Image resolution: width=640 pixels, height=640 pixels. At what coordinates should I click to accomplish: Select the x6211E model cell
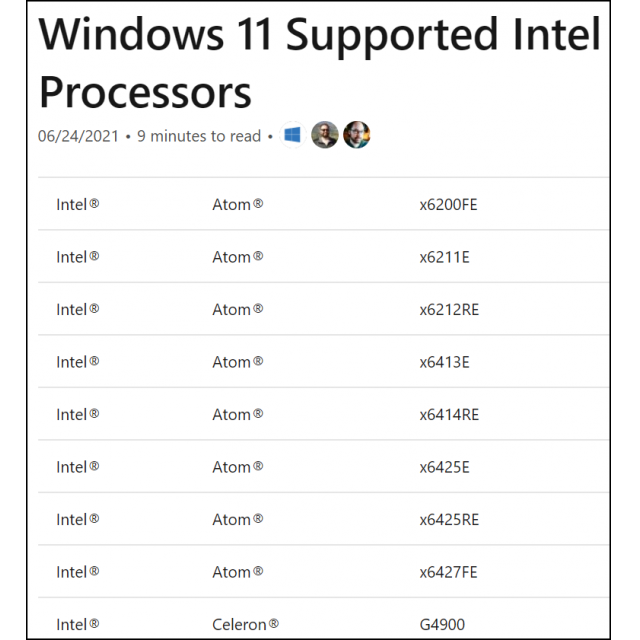[444, 257]
